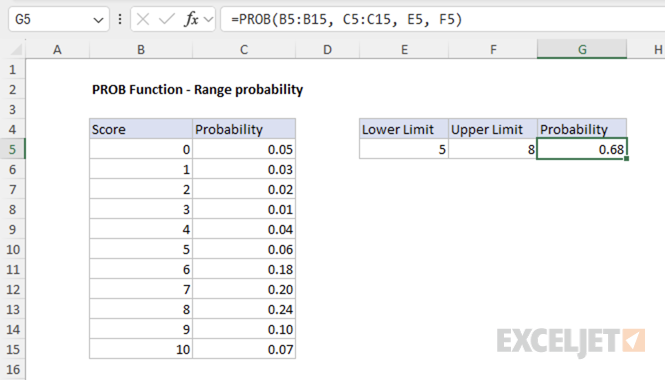Select row 5 header

click(13, 149)
